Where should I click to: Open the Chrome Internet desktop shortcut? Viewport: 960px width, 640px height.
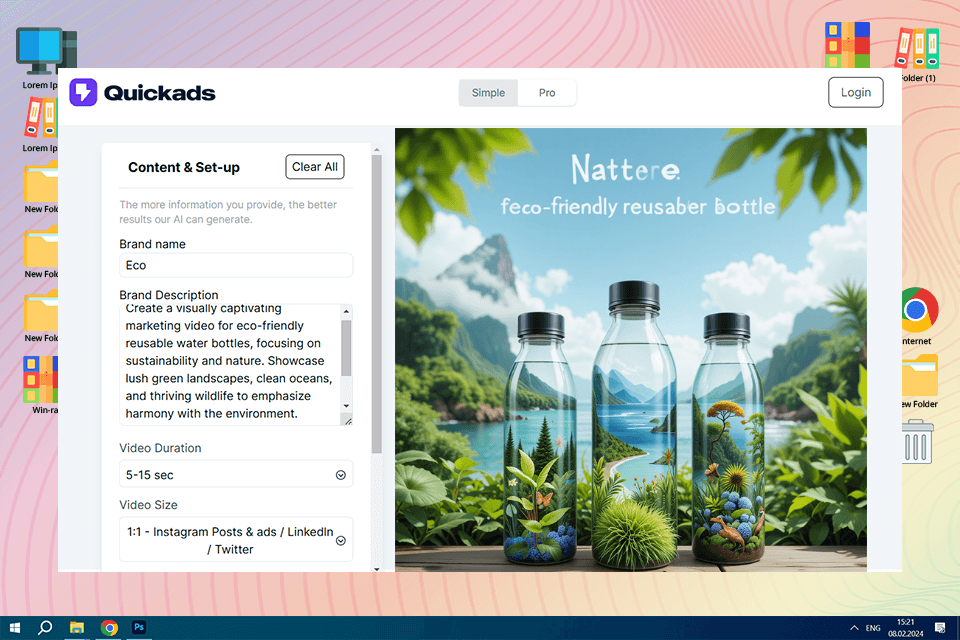918,316
